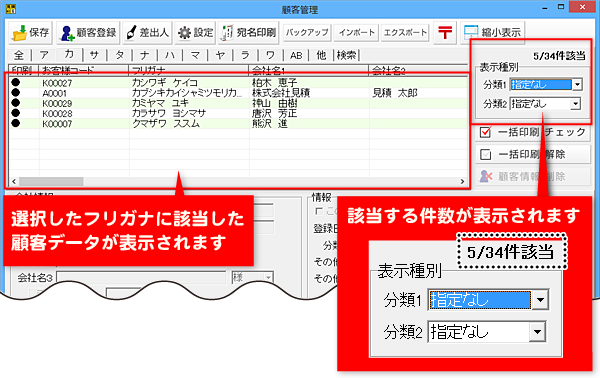
Task: Toggle print mark for K00027 row
Action: tap(15, 82)
